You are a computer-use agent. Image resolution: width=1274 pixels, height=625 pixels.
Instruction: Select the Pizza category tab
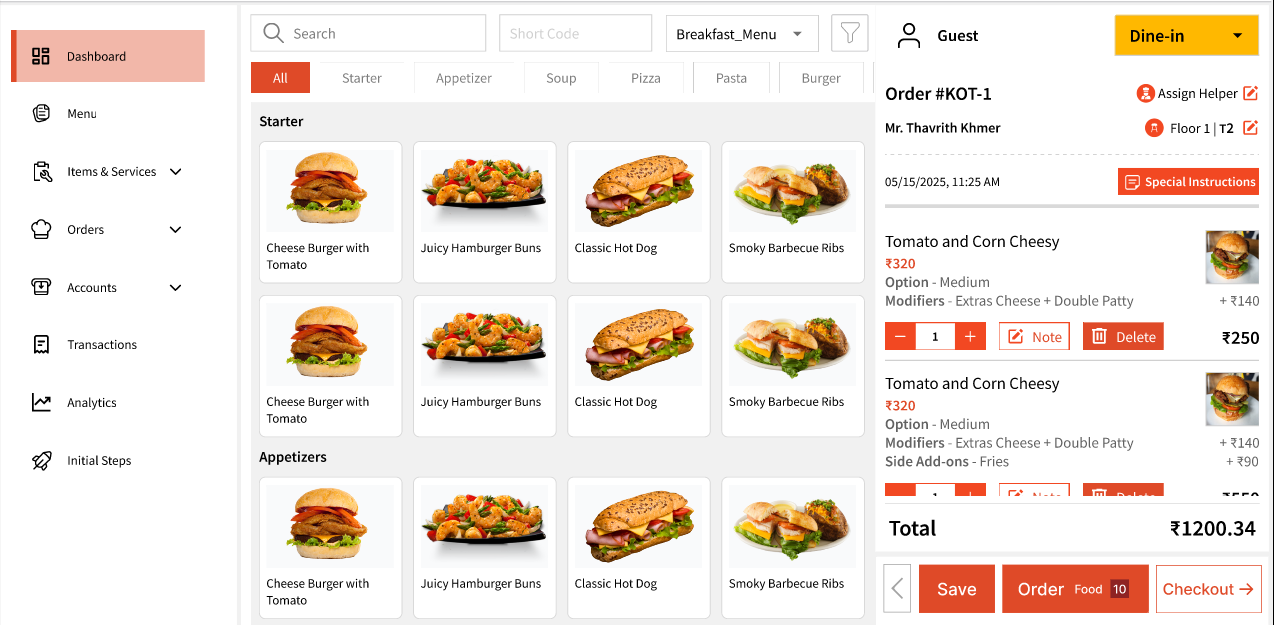click(x=646, y=78)
